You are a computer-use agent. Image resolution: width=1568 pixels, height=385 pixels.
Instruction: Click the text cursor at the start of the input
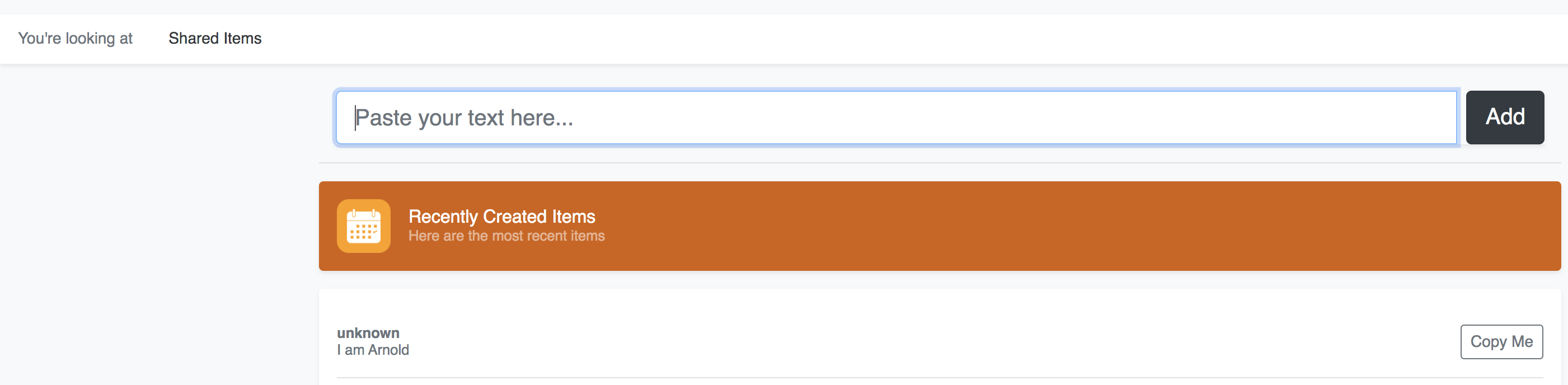click(x=355, y=118)
